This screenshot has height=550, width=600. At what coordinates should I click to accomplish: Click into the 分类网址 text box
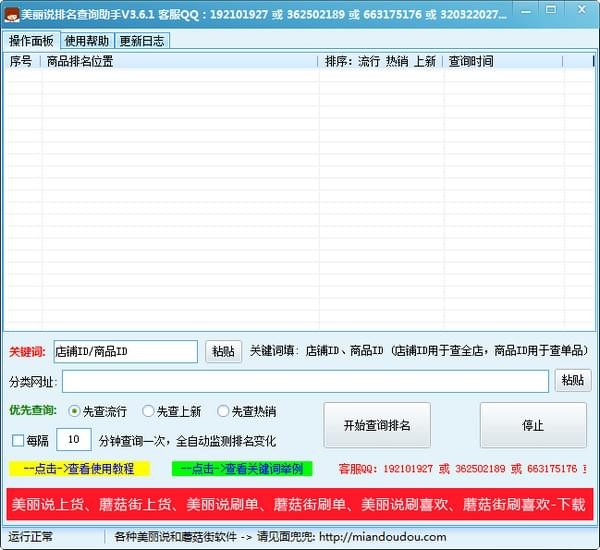[305, 381]
